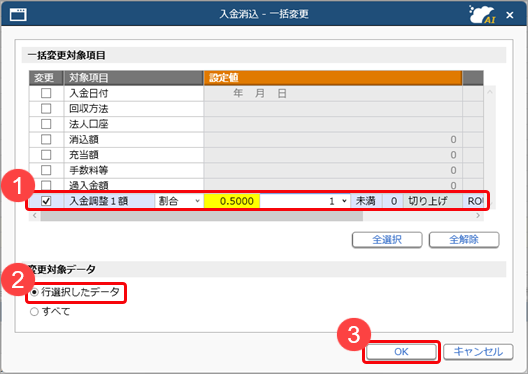528x374 pixels.
Task: Check the 消込額 checkbox
Action: [46, 139]
